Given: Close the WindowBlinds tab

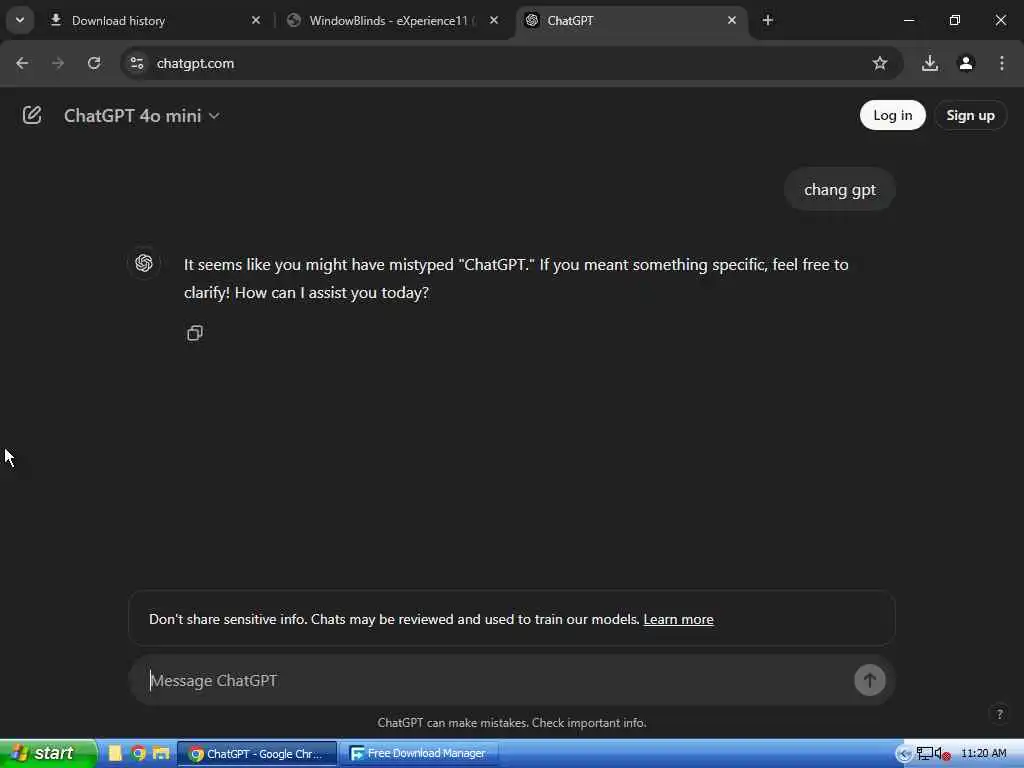Looking at the screenshot, I should [494, 21].
